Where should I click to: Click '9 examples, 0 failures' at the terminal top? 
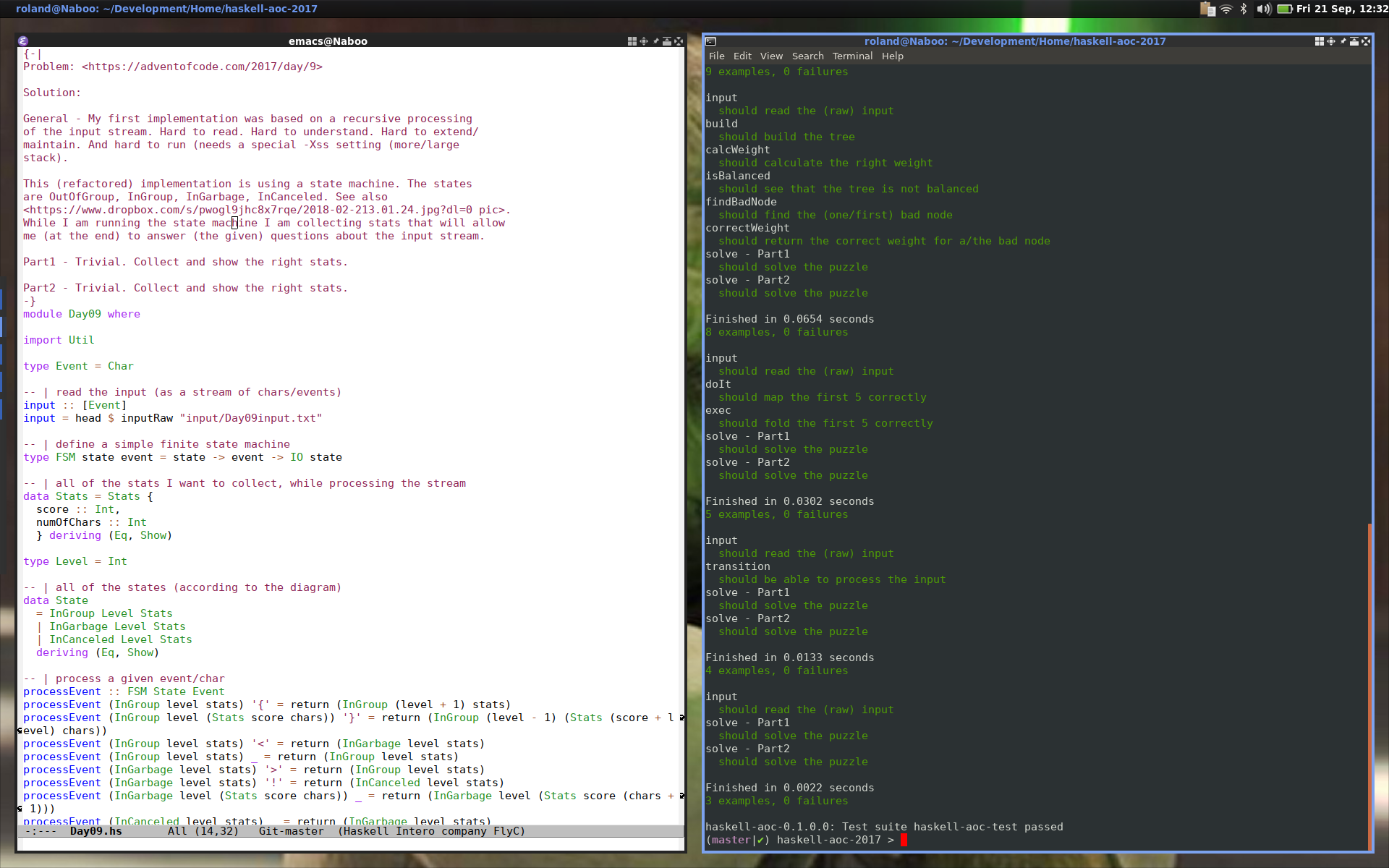coord(777,72)
